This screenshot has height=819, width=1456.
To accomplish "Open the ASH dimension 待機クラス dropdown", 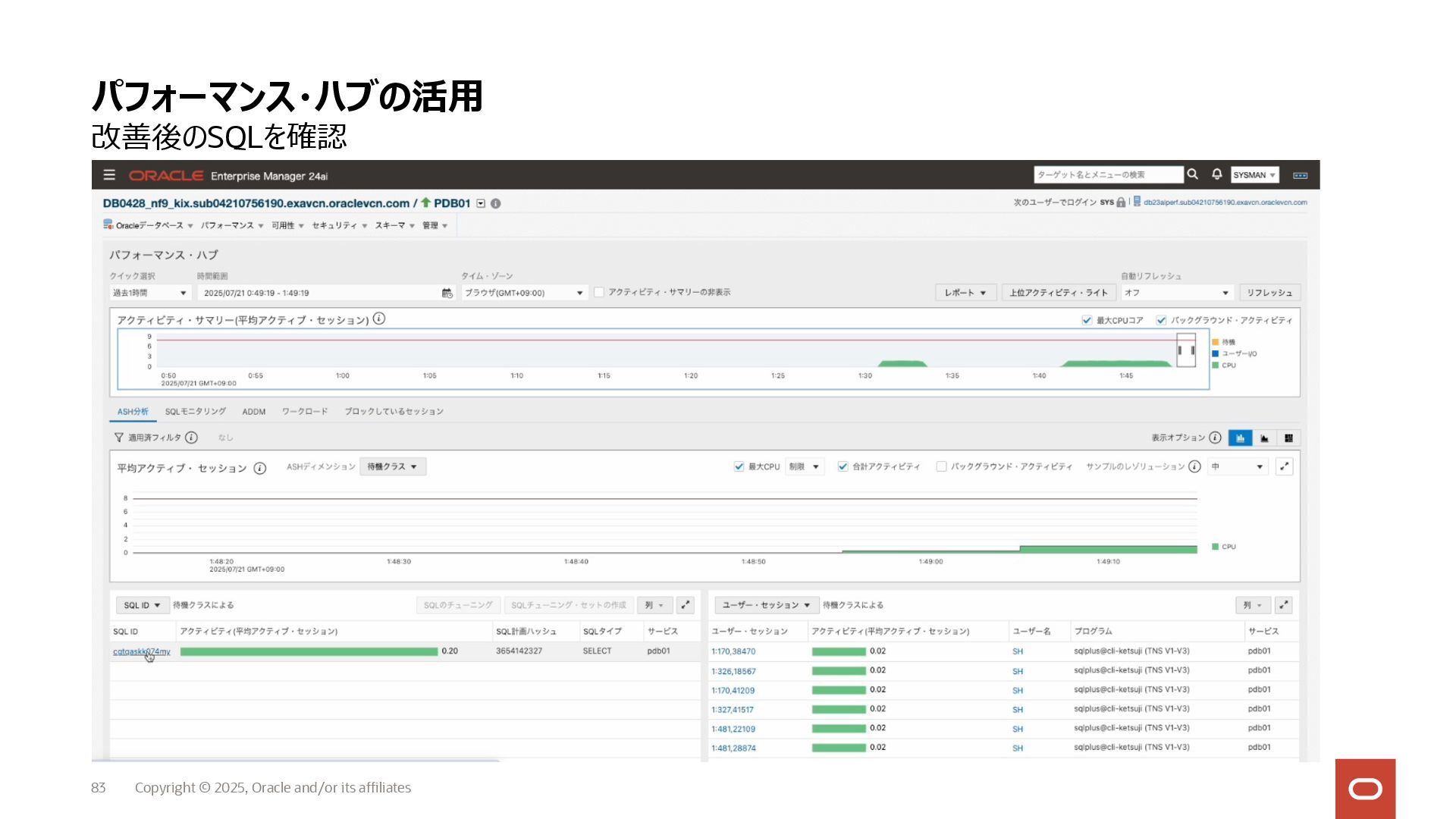I will (393, 467).
